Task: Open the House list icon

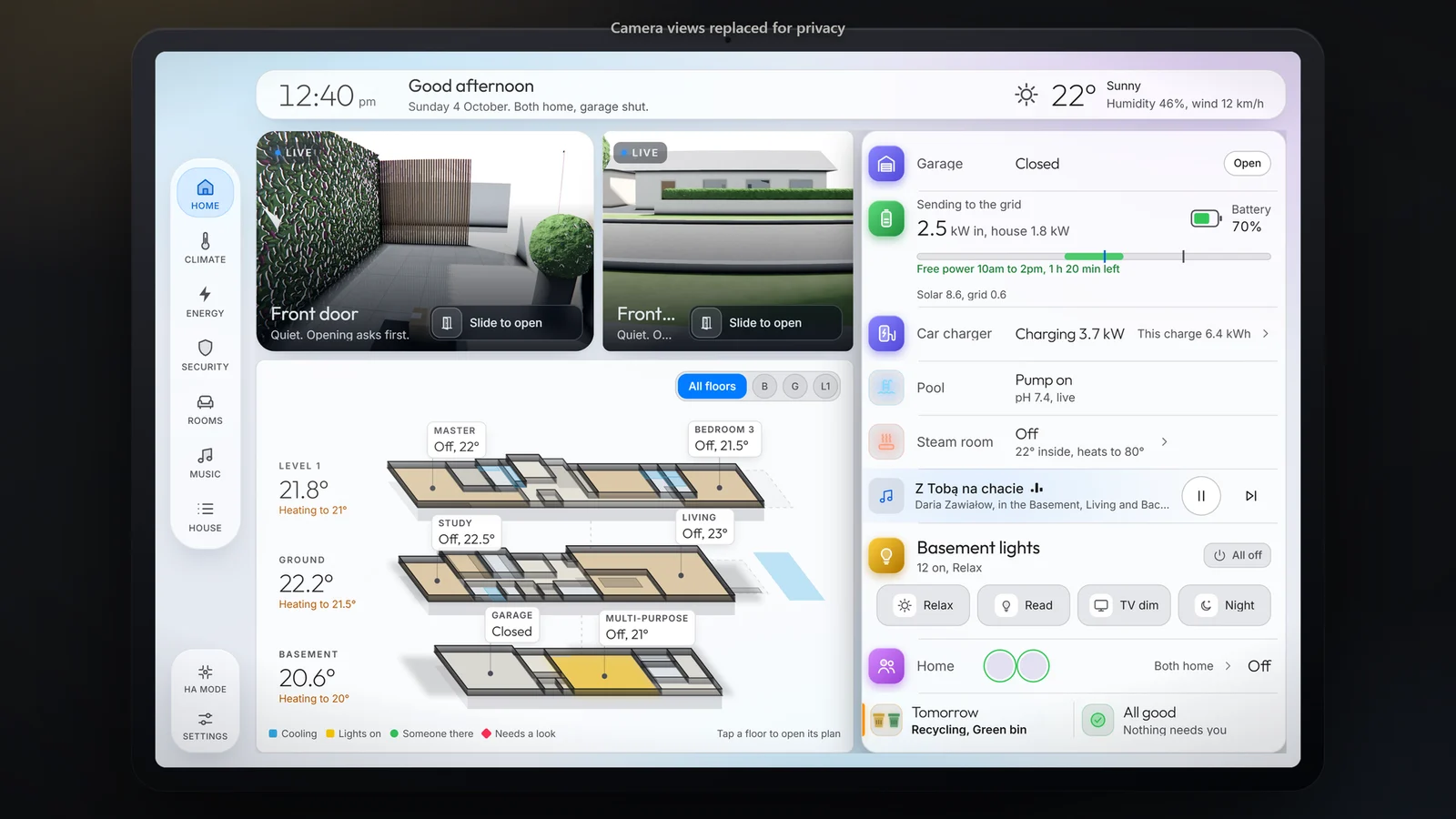Action: pos(205,516)
